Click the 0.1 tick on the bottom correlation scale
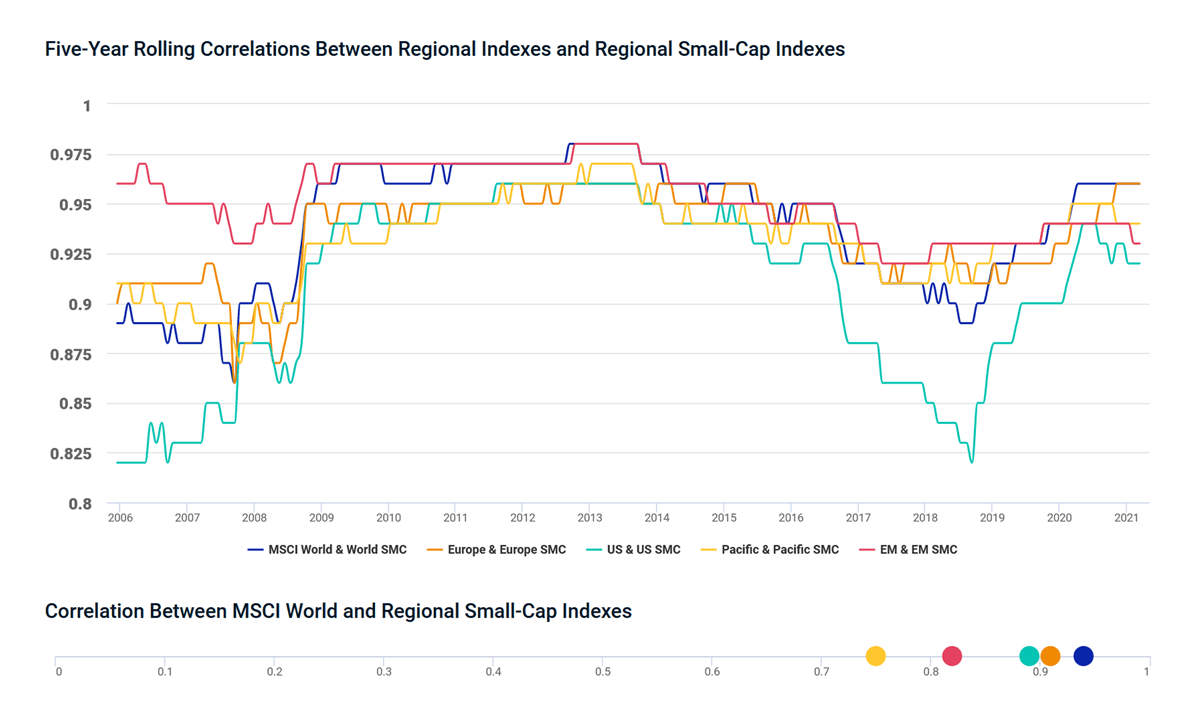The image size is (1200, 713). 167,672
